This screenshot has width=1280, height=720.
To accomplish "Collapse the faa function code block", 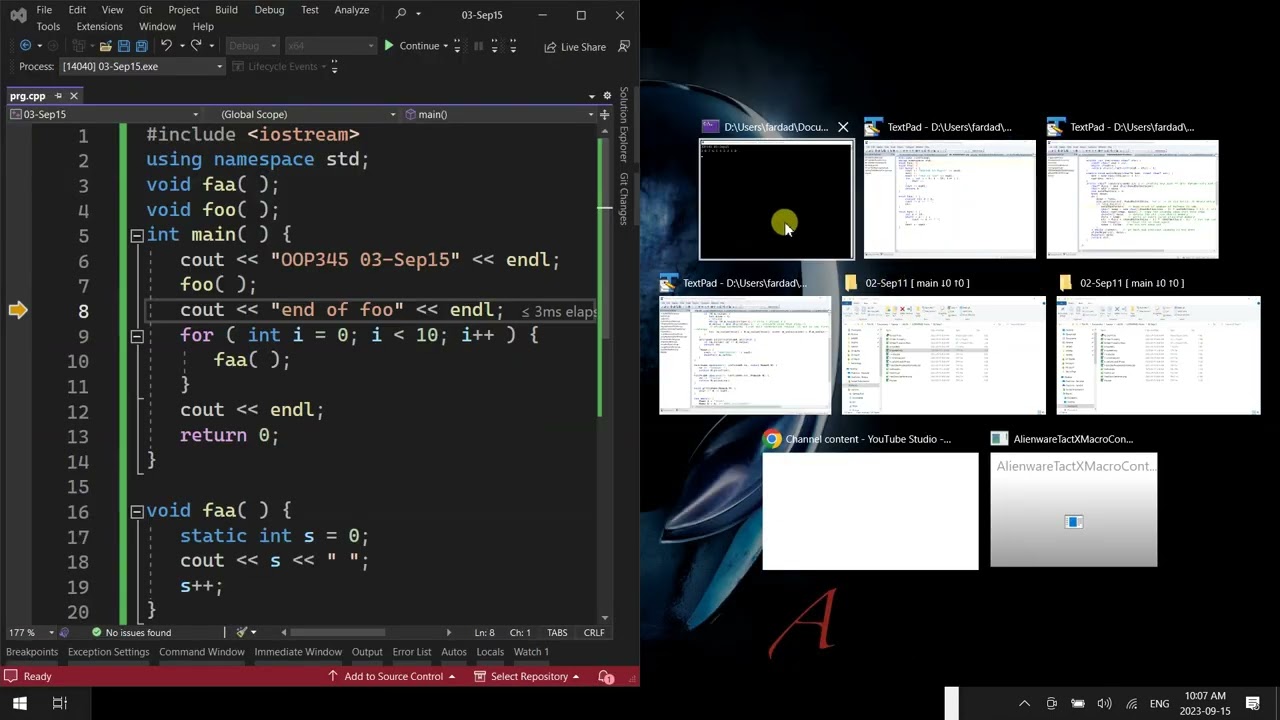I will pos(137,511).
